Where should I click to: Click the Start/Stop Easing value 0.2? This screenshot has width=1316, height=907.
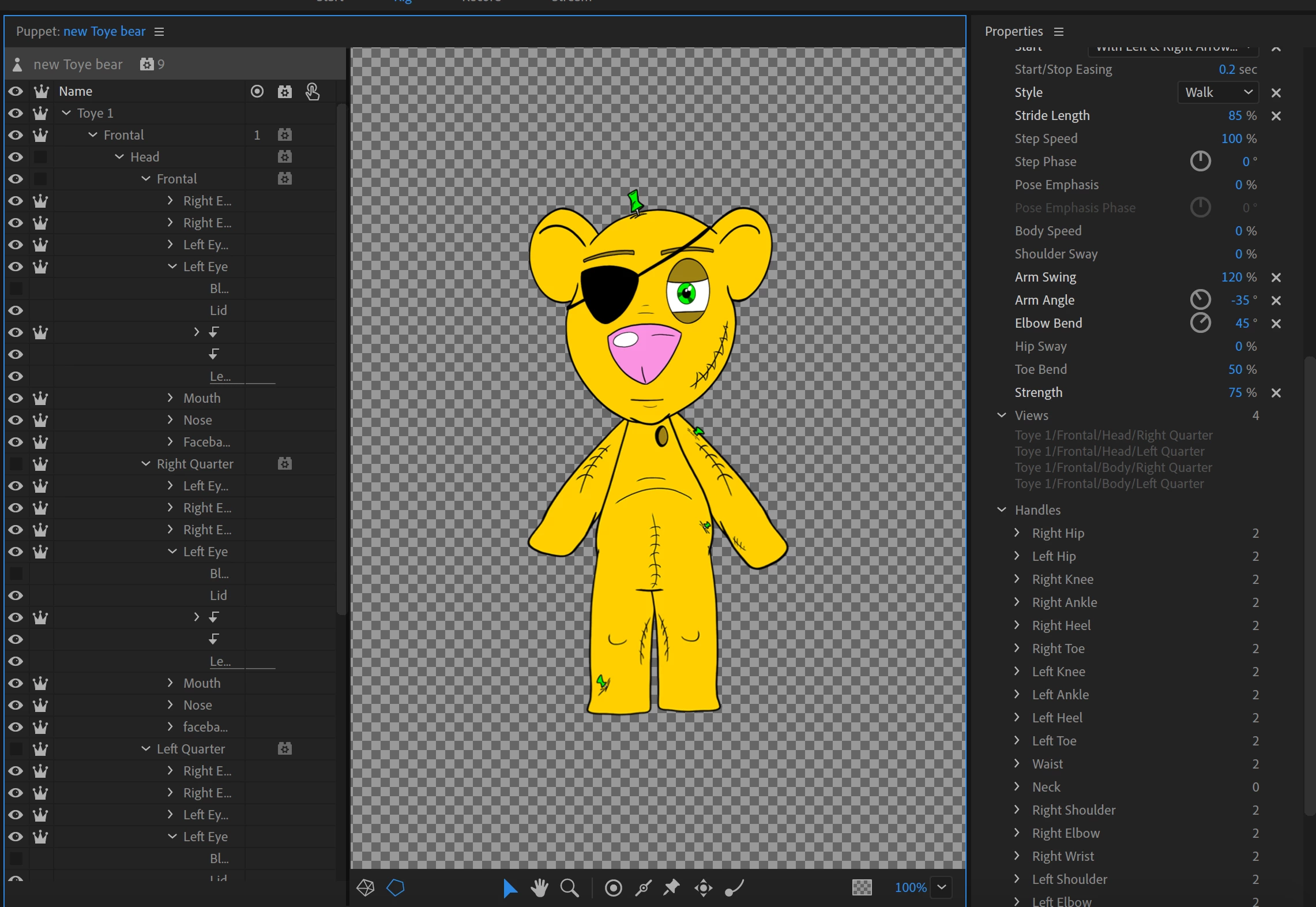click(1227, 69)
